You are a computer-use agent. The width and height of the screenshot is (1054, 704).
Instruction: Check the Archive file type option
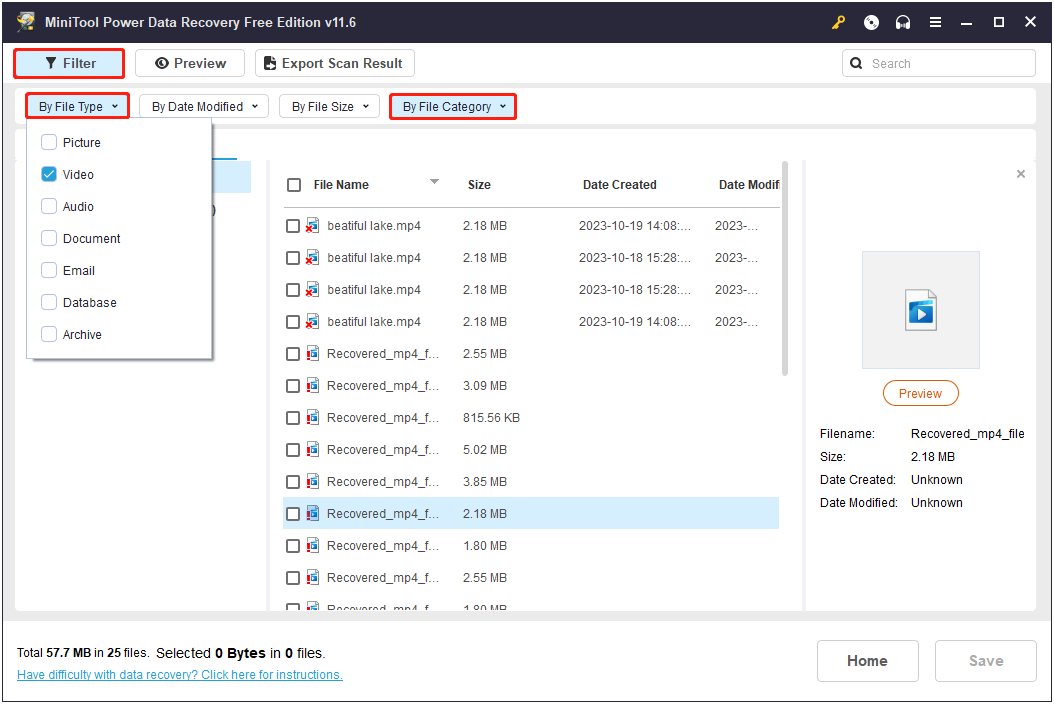click(49, 334)
